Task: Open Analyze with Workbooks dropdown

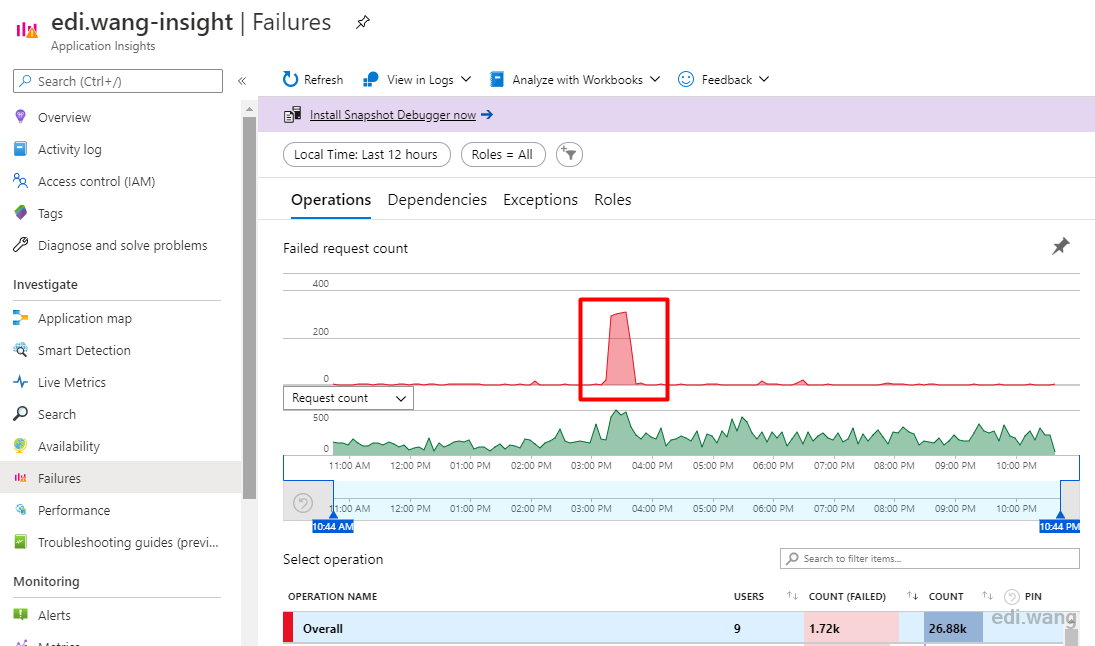Action: tap(575, 80)
